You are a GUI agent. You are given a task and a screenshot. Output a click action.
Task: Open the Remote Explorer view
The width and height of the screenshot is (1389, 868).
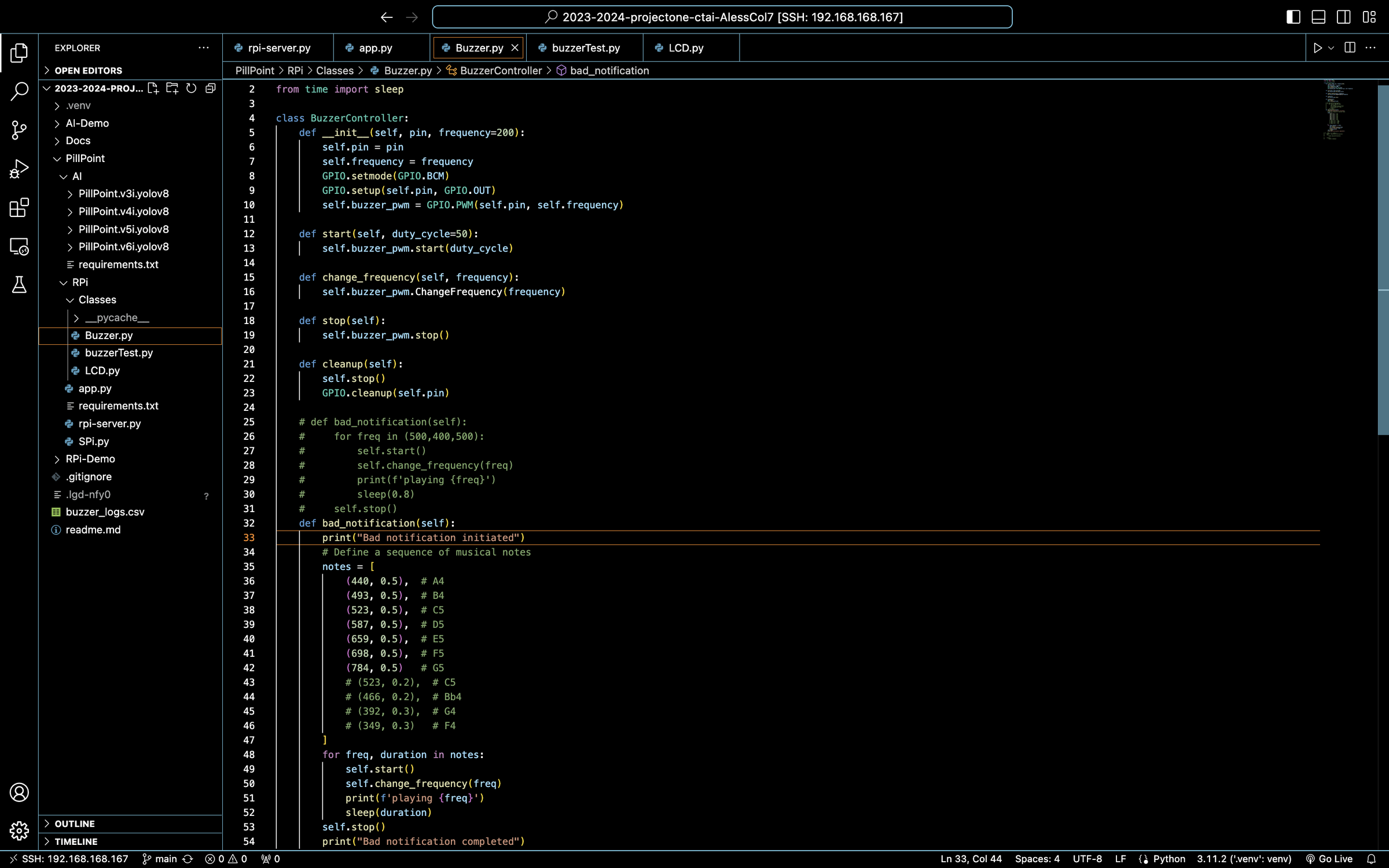point(19,247)
